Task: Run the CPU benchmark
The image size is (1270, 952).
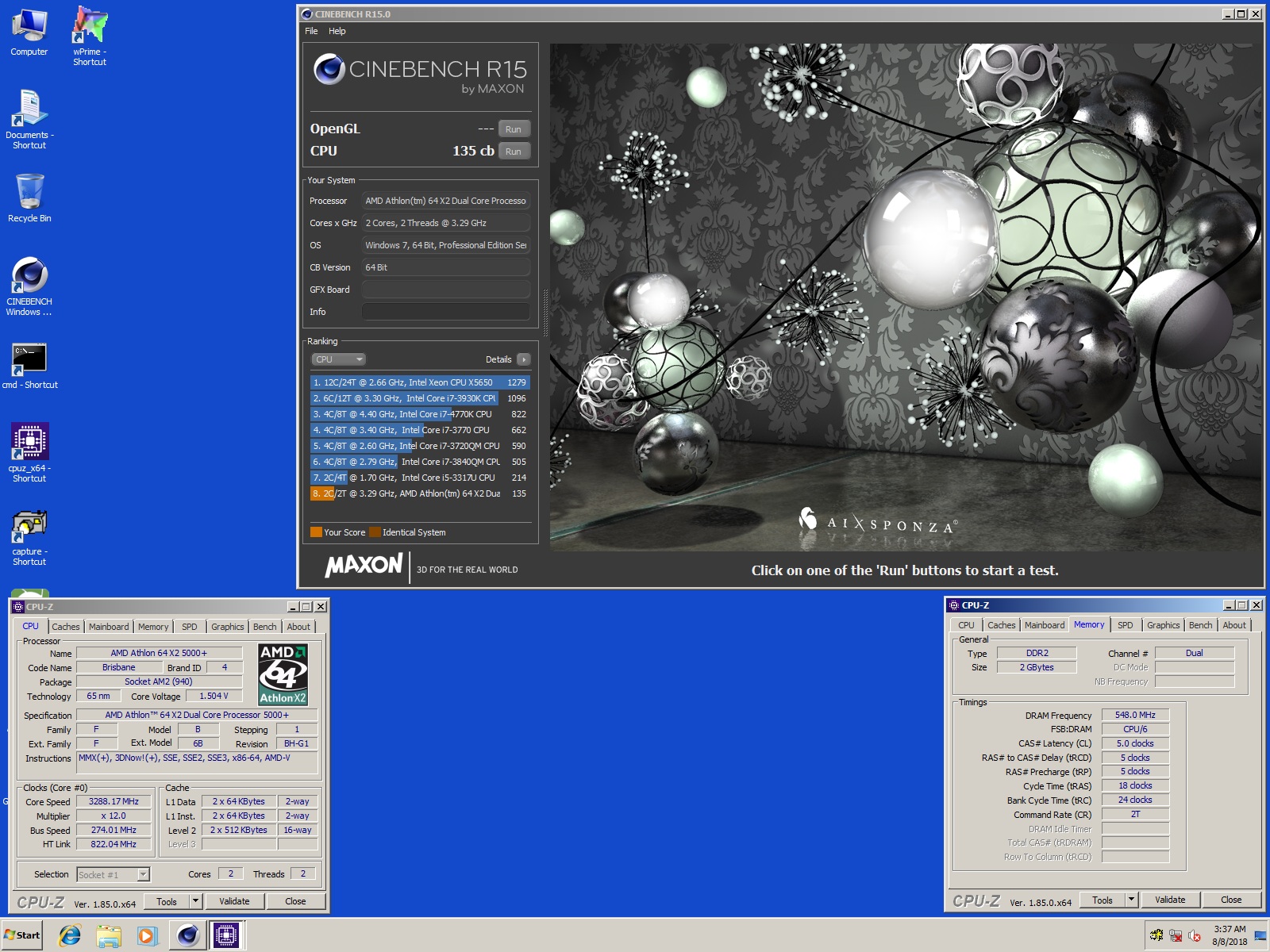Action: (514, 152)
